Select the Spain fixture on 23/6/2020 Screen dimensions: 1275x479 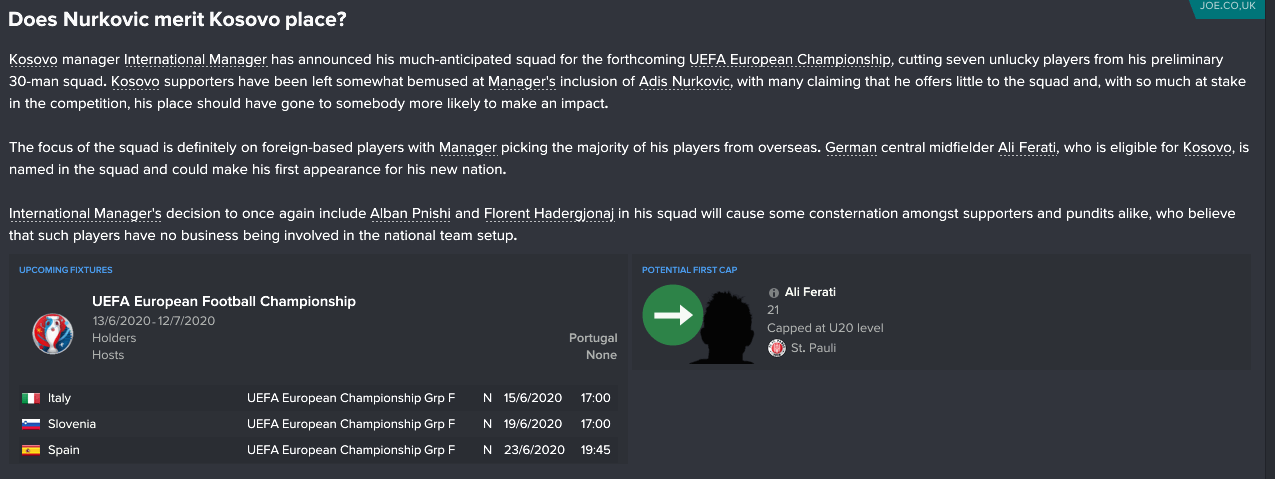click(x=319, y=450)
